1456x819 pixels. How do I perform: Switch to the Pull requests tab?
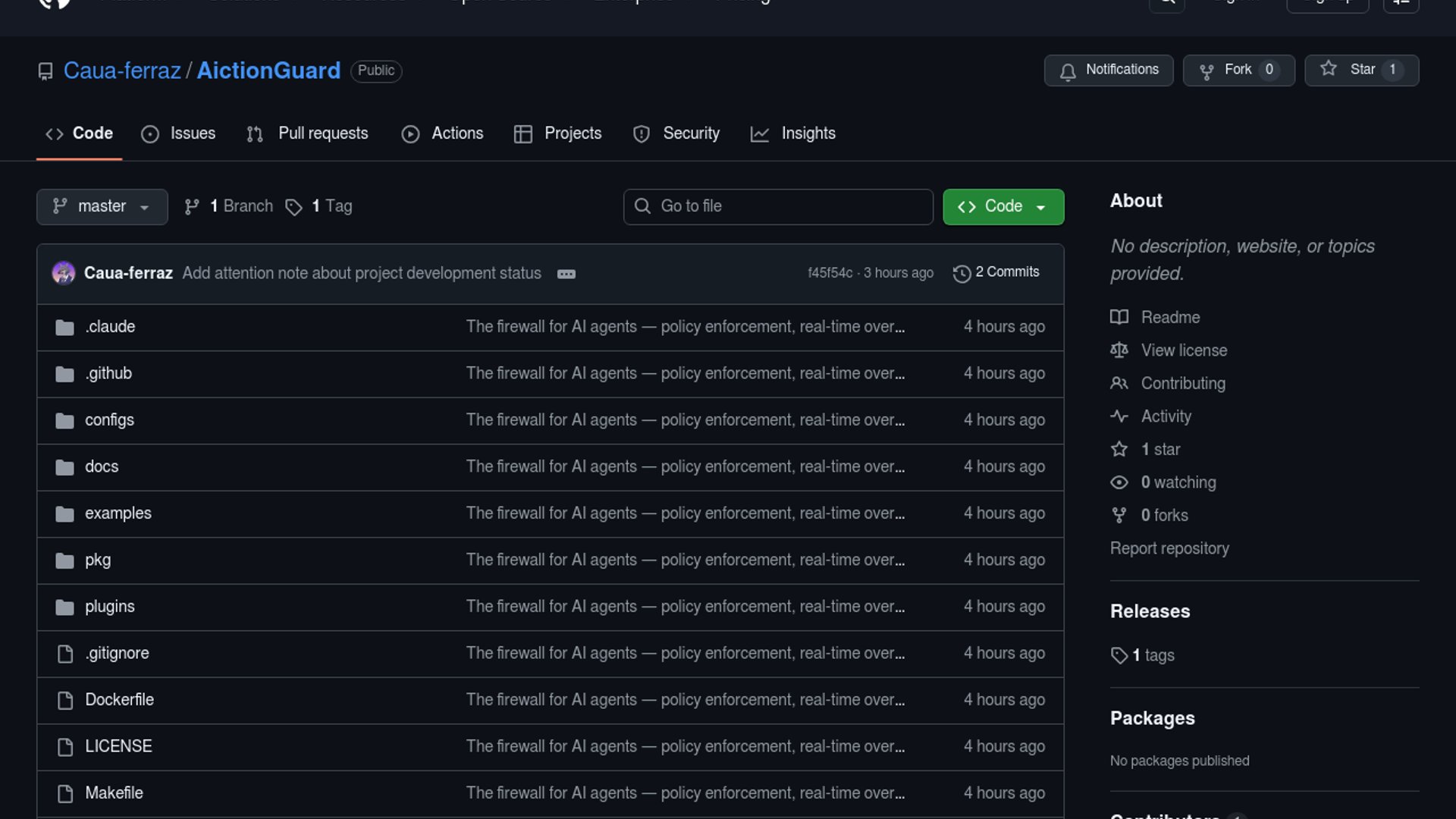(307, 133)
